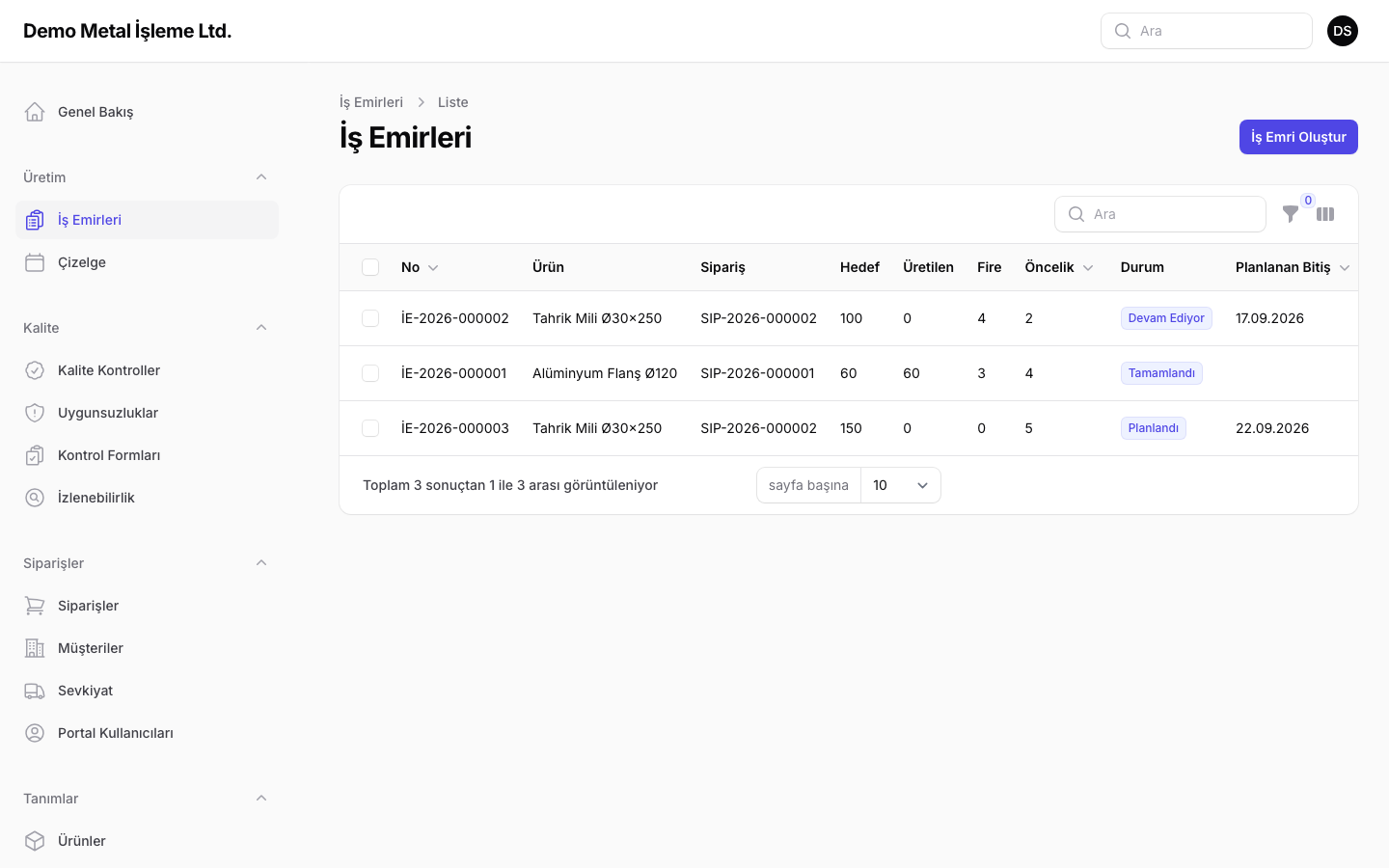
Task: Open the table filter funnel icon
Action: coord(1291,214)
